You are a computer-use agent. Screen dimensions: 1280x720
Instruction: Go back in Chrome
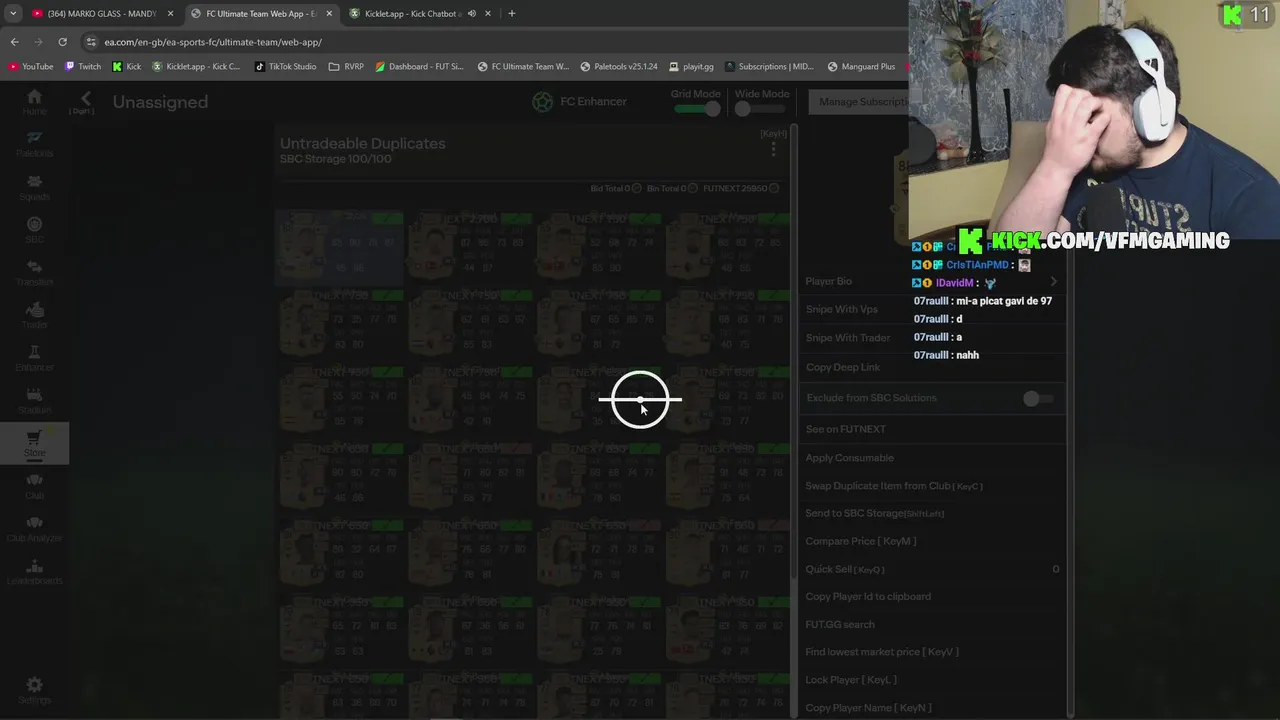[14, 42]
